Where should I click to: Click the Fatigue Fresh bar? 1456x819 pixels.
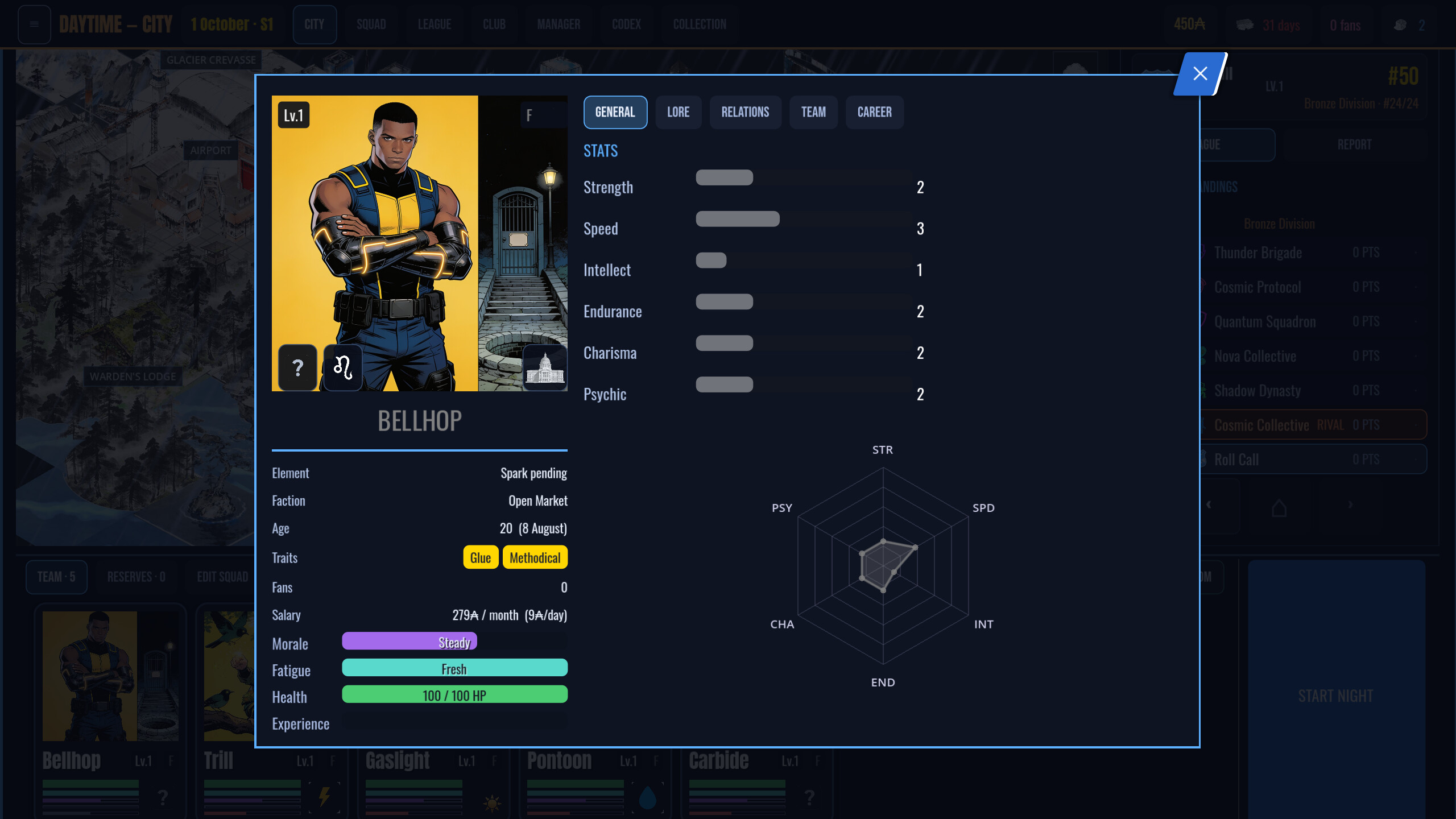[x=454, y=668]
